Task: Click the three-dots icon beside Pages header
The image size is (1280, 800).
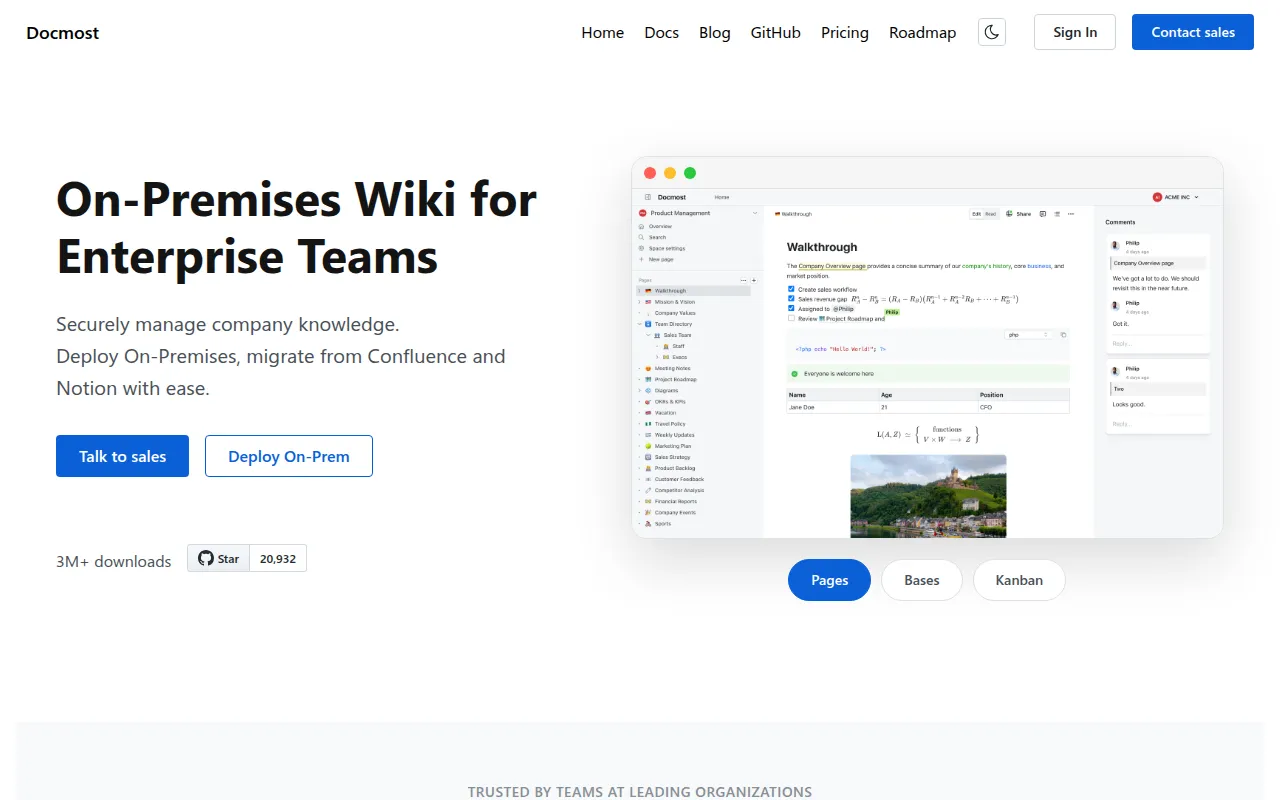Action: pyautogui.click(x=742, y=280)
